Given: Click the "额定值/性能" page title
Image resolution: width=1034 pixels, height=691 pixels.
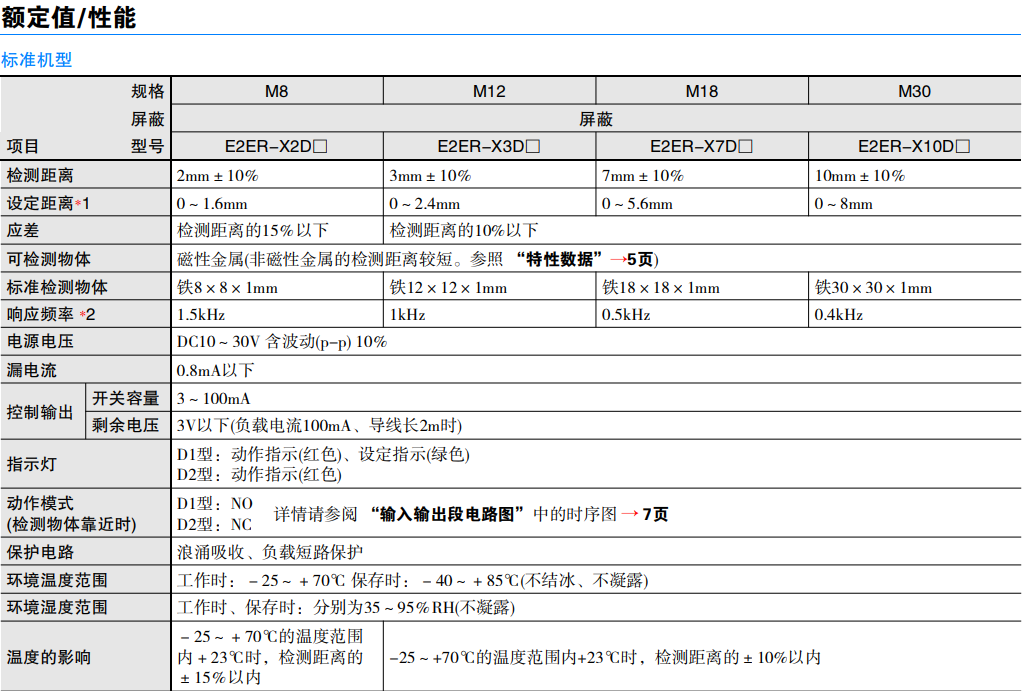Looking at the screenshot, I should (x=69, y=17).
